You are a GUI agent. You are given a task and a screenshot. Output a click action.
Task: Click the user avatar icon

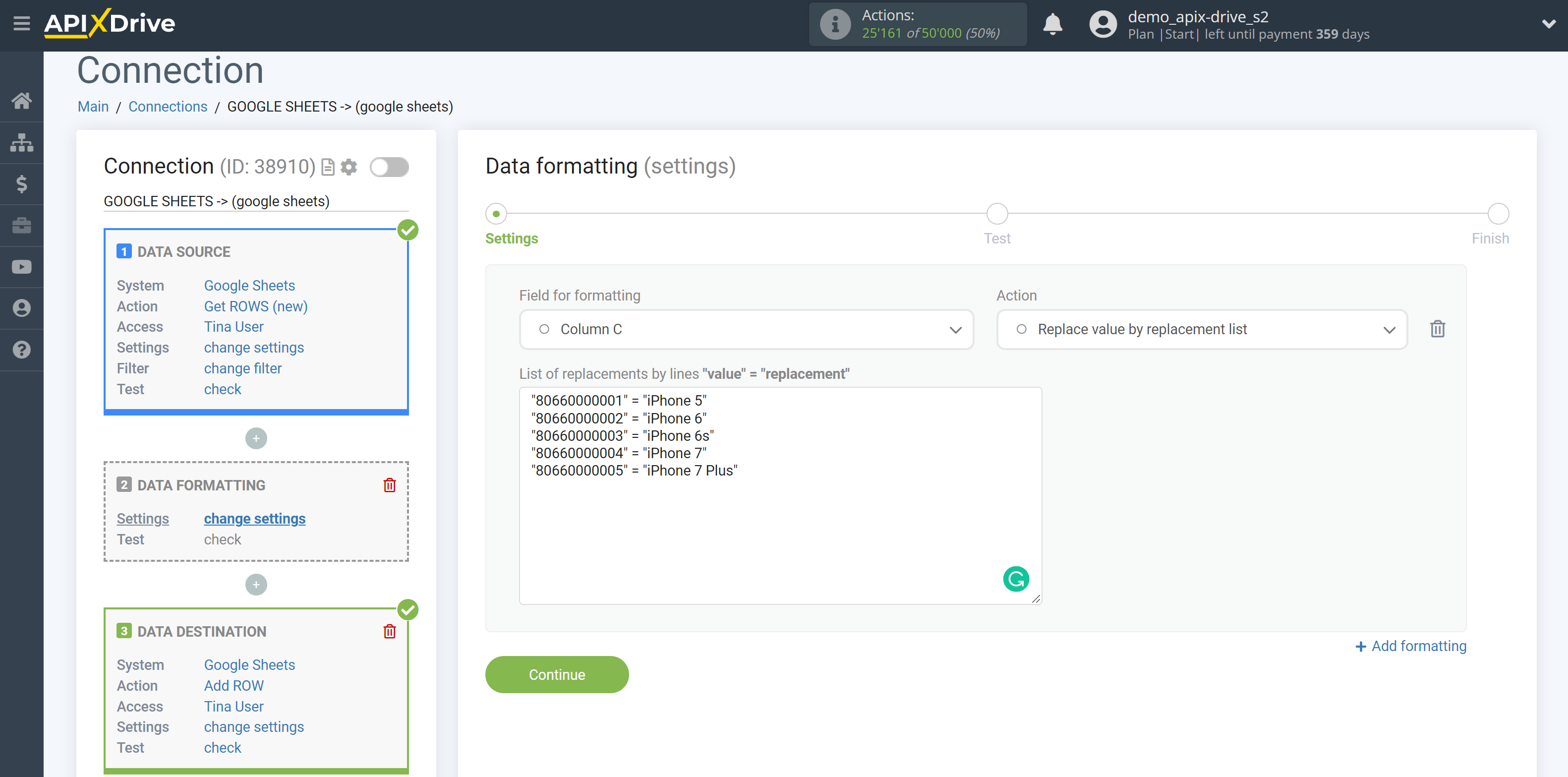click(x=1103, y=24)
